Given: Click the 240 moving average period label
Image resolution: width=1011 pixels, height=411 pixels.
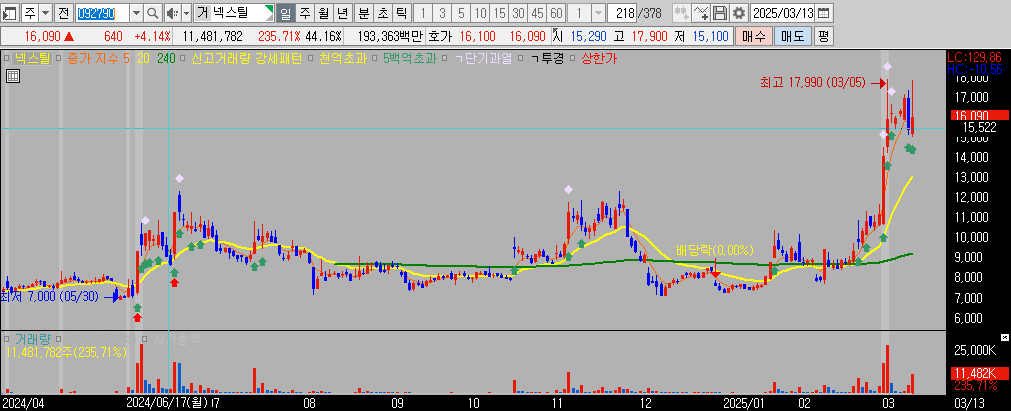Looking at the screenshot, I should [166, 59].
